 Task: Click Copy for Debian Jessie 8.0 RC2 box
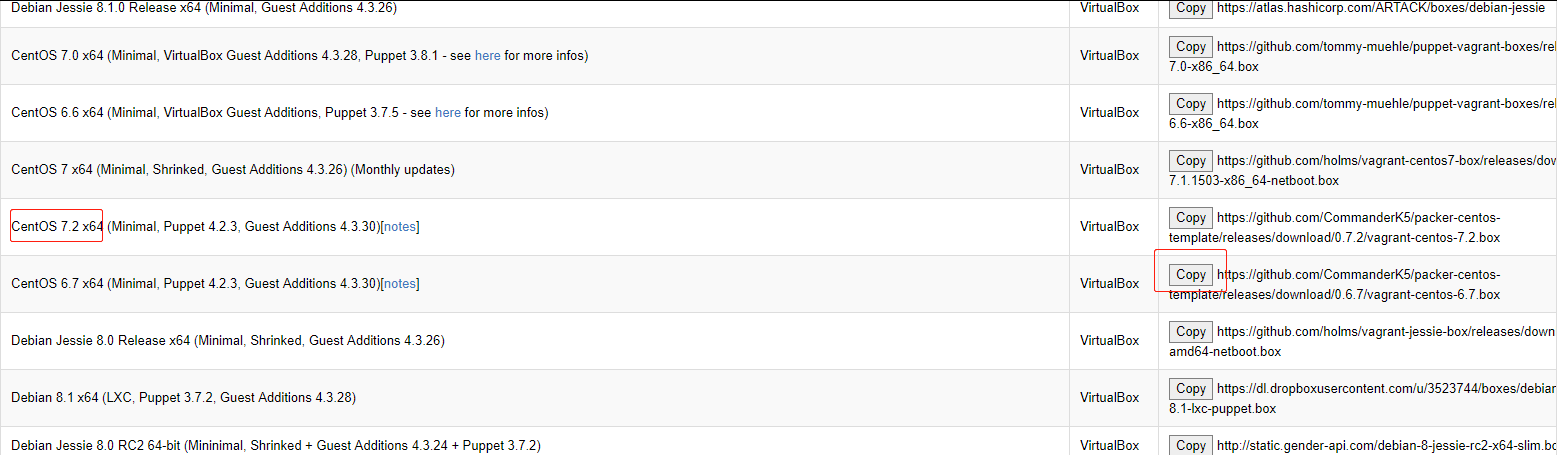click(x=1190, y=446)
